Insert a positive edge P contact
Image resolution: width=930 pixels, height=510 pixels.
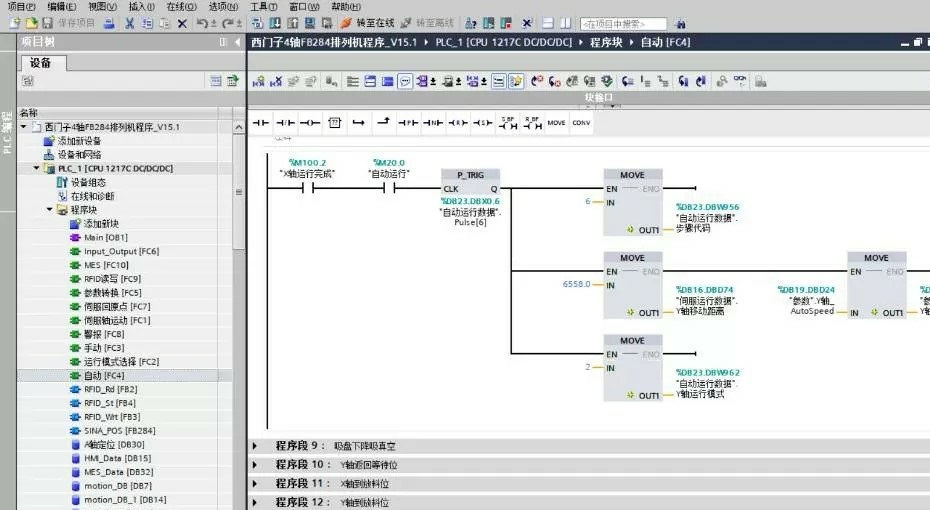click(x=408, y=123)
